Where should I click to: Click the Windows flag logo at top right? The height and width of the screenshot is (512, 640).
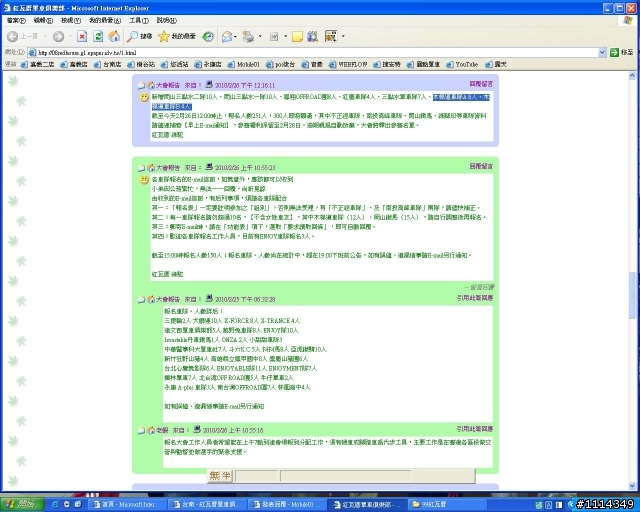pyautogui.click(x=628, y=20)
